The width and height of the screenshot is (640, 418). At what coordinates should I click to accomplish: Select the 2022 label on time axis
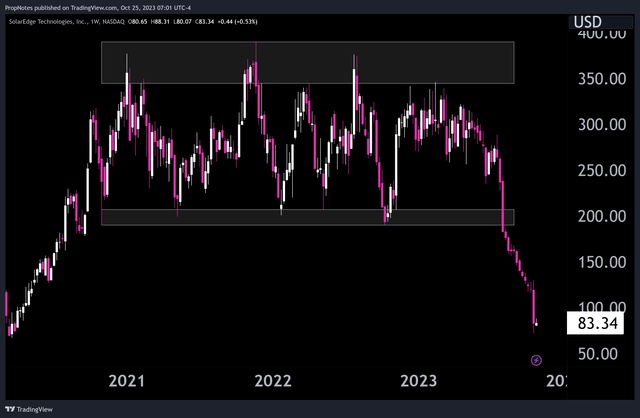273,381
